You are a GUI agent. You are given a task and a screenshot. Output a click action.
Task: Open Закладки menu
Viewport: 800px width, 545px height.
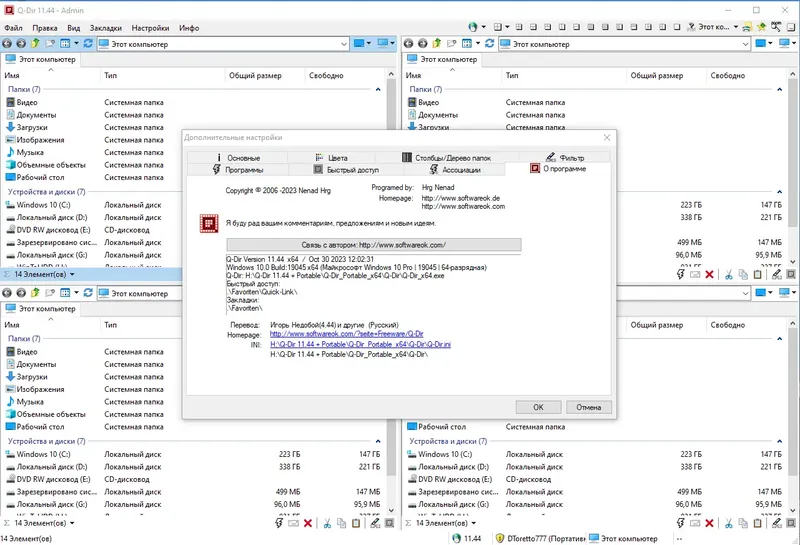[x=106, y=28]
